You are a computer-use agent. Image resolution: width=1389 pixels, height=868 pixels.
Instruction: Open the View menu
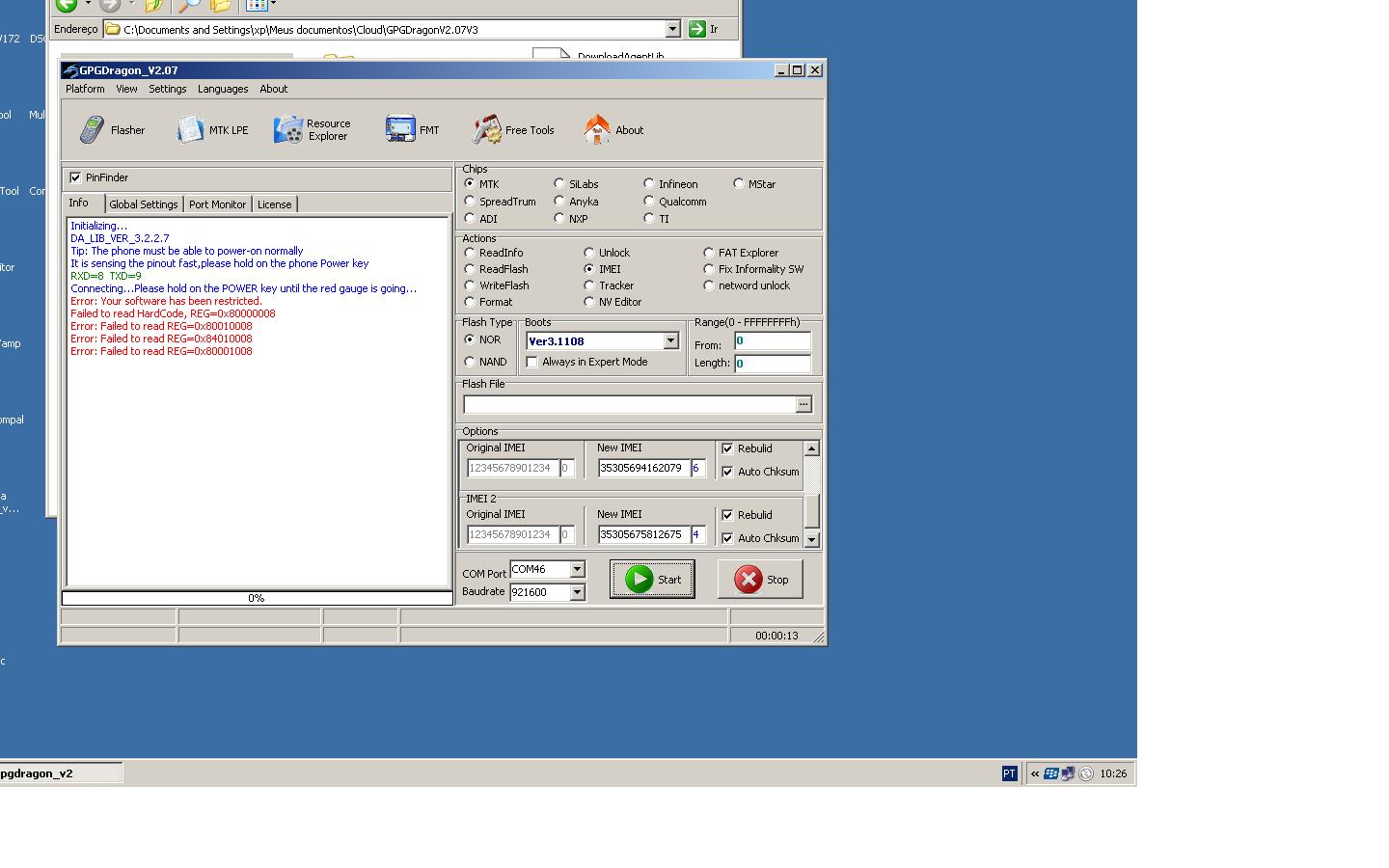click(x=126, y=89)
